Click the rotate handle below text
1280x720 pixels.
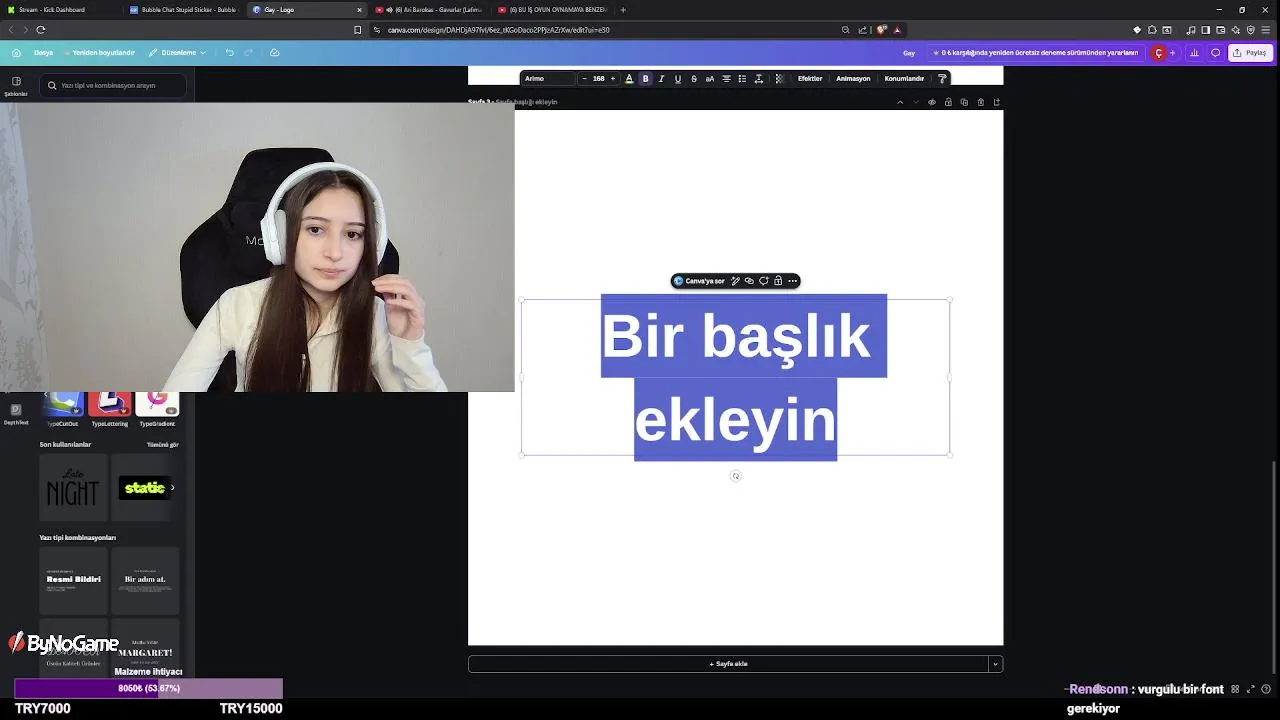click(x=736, y=476)
